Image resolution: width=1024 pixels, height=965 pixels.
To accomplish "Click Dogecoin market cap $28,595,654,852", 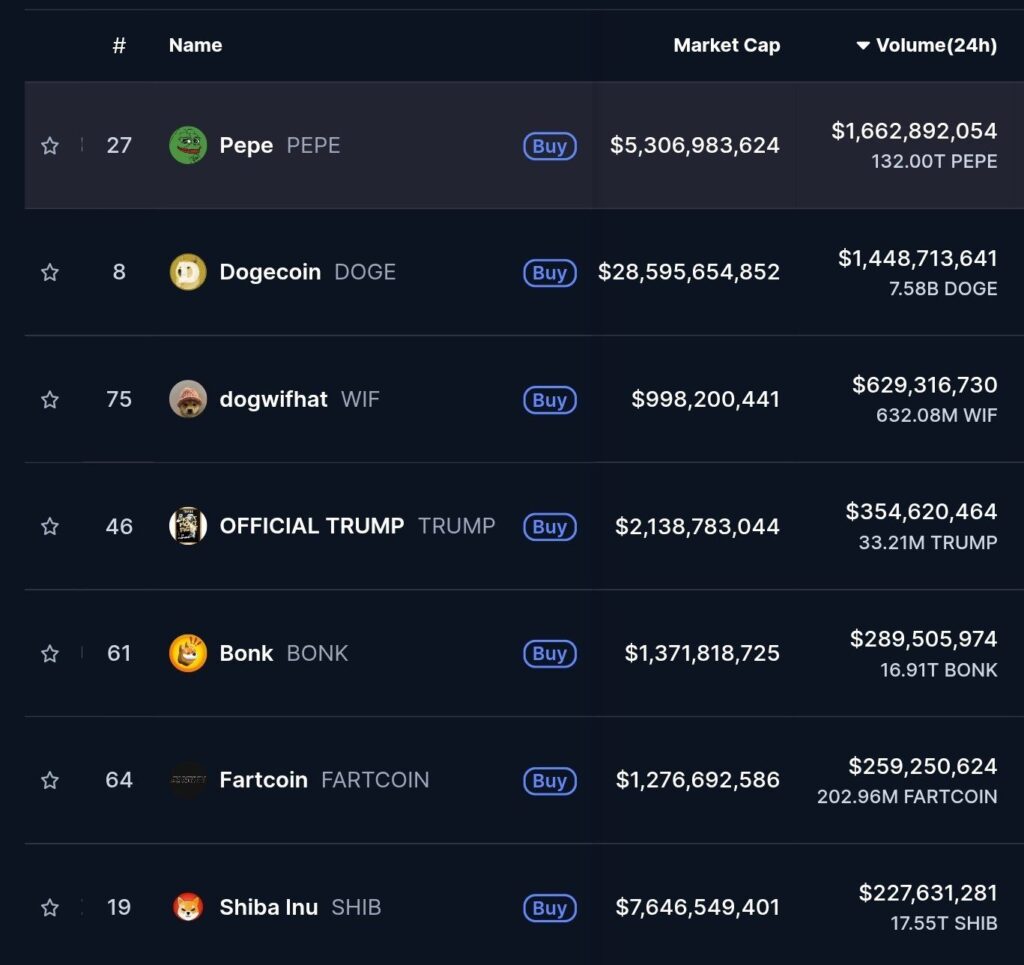I will click(x=689, y=272).
